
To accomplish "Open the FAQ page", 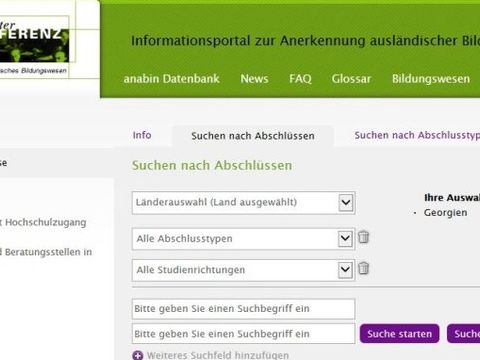I will (x=300, y=79).
